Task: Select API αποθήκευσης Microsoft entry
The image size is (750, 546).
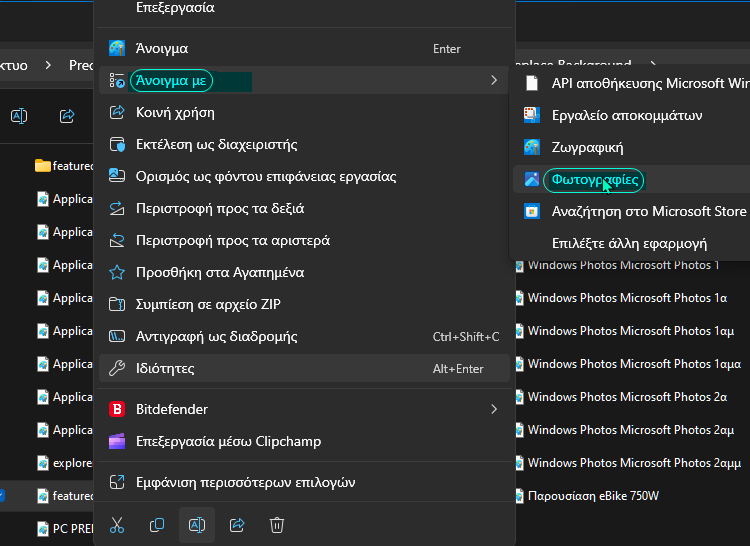Action: point(631,83)
